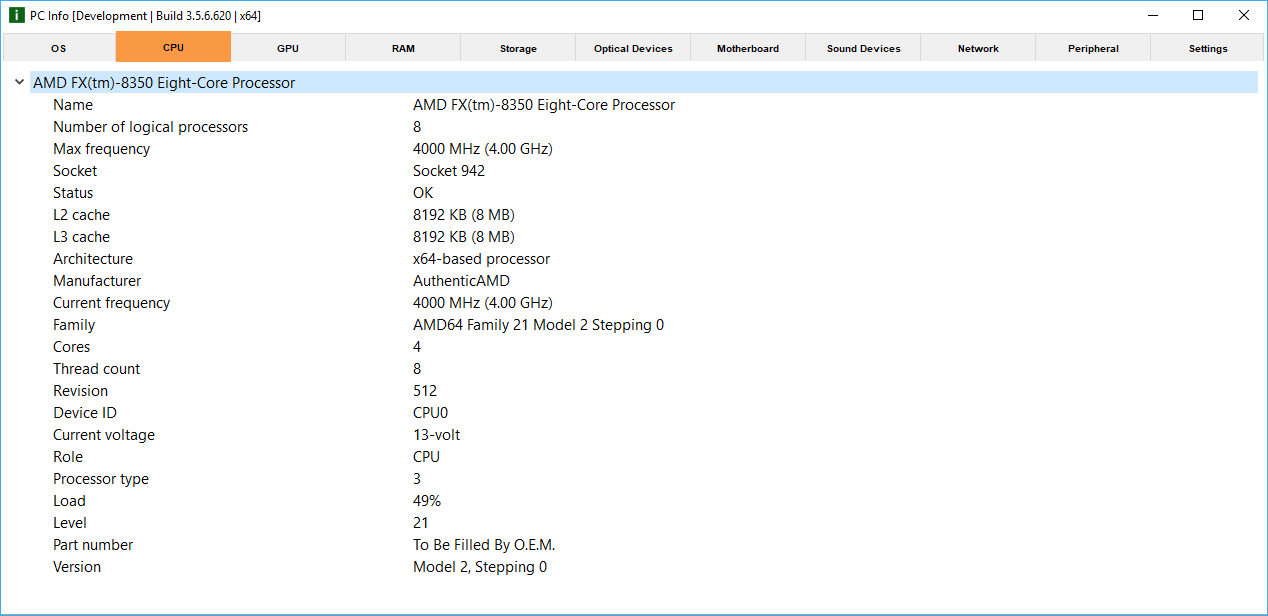Select the x64-based processor value

tap(481, 259)
